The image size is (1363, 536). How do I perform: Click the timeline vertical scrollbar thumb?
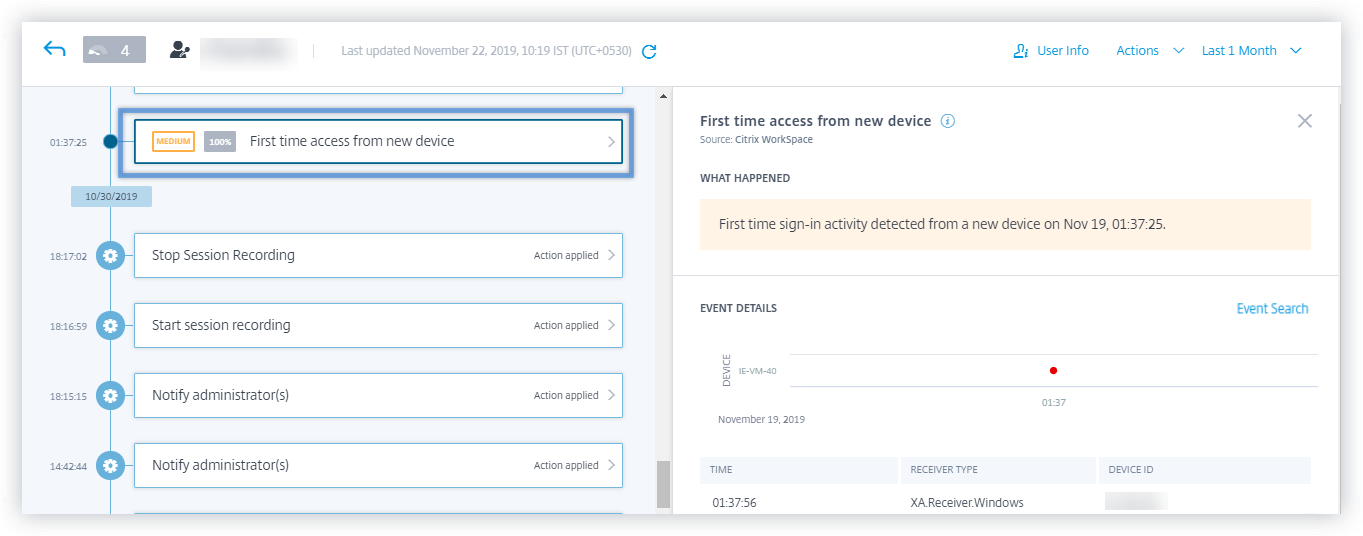coord(662,484)
